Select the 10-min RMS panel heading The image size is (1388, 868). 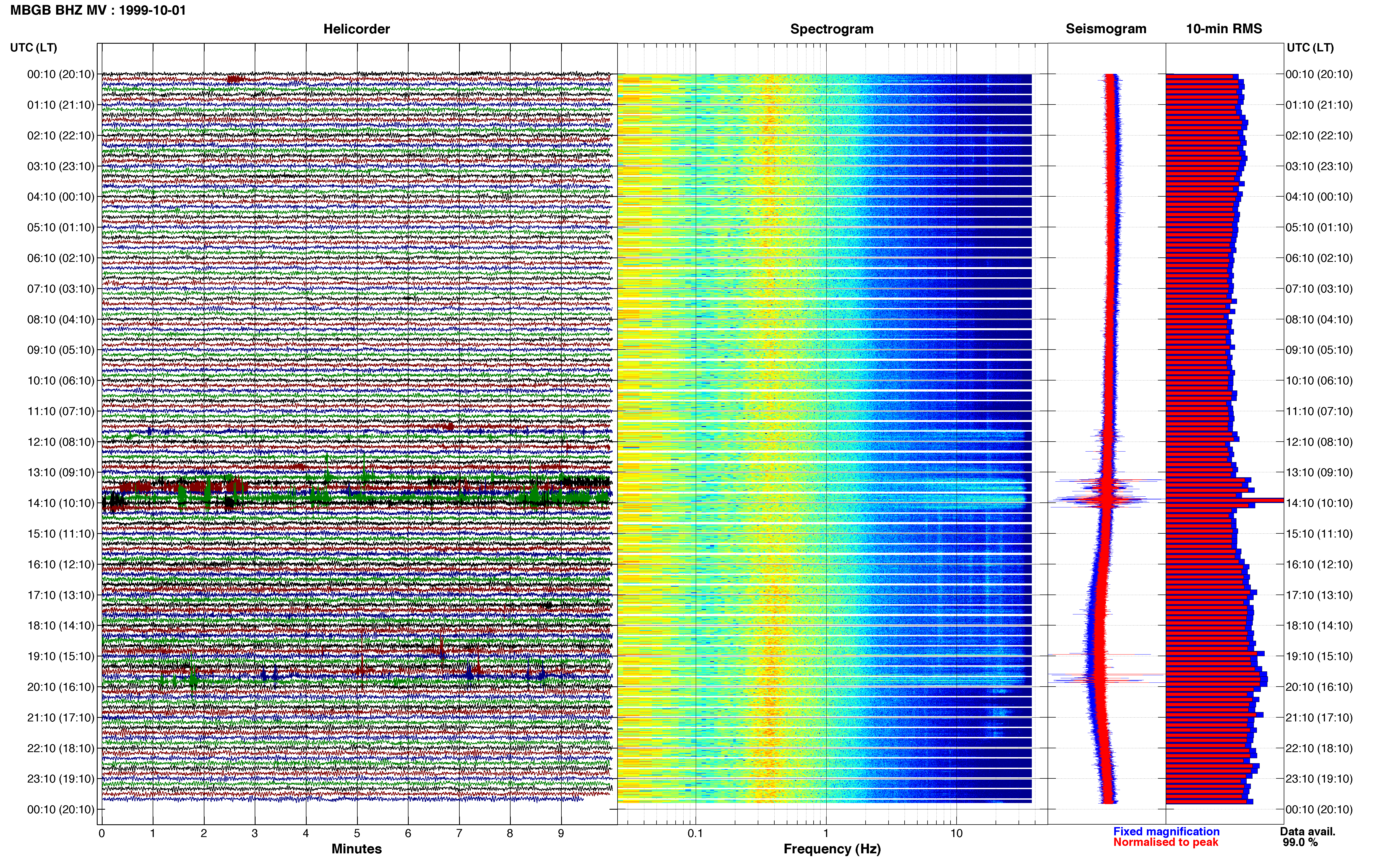(x=1224, y=29)
